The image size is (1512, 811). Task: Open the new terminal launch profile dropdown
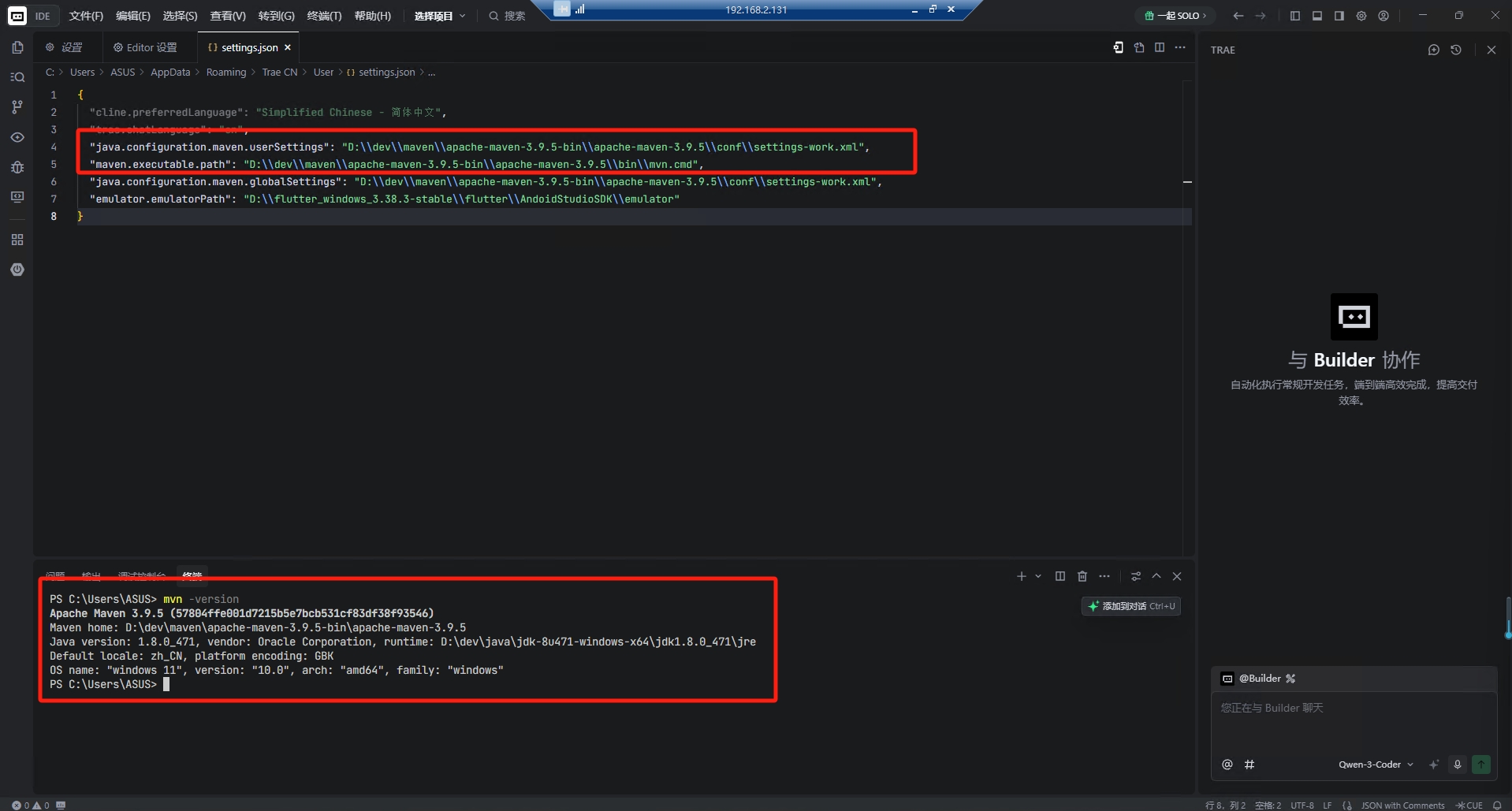click(1038, 576)
